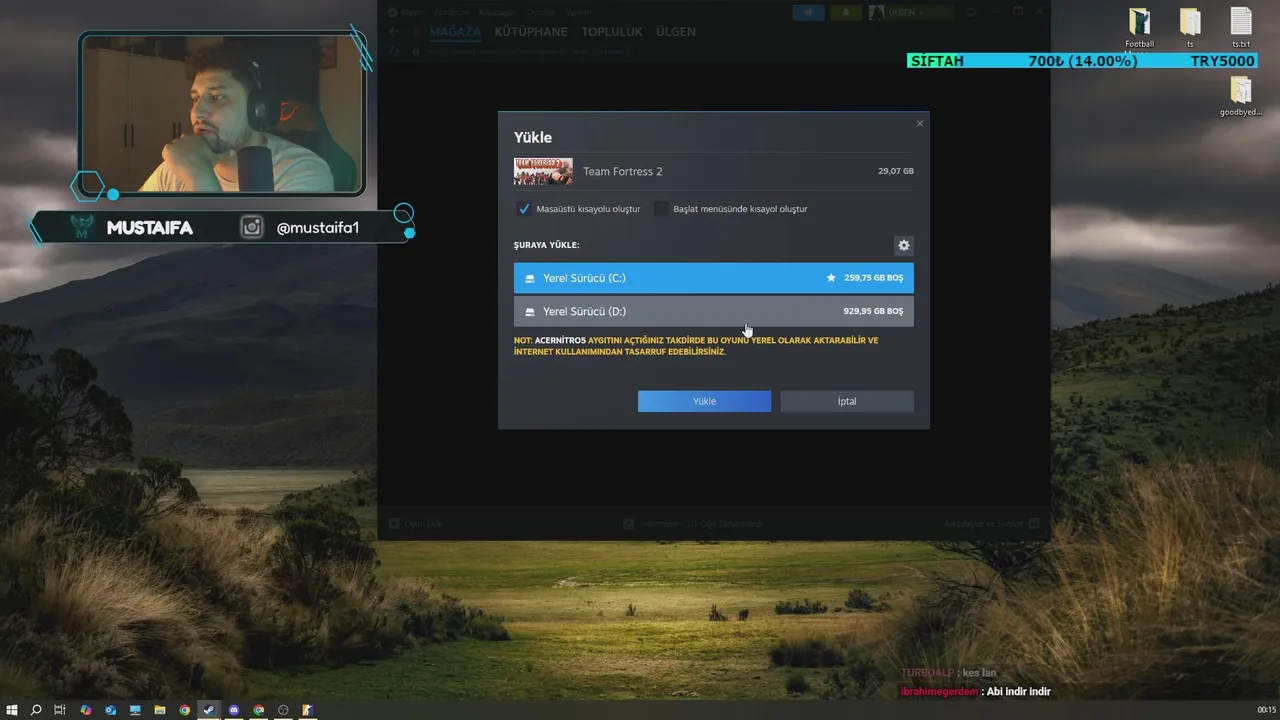Open KÜTÜPHANE tab in Steam window

531,32
